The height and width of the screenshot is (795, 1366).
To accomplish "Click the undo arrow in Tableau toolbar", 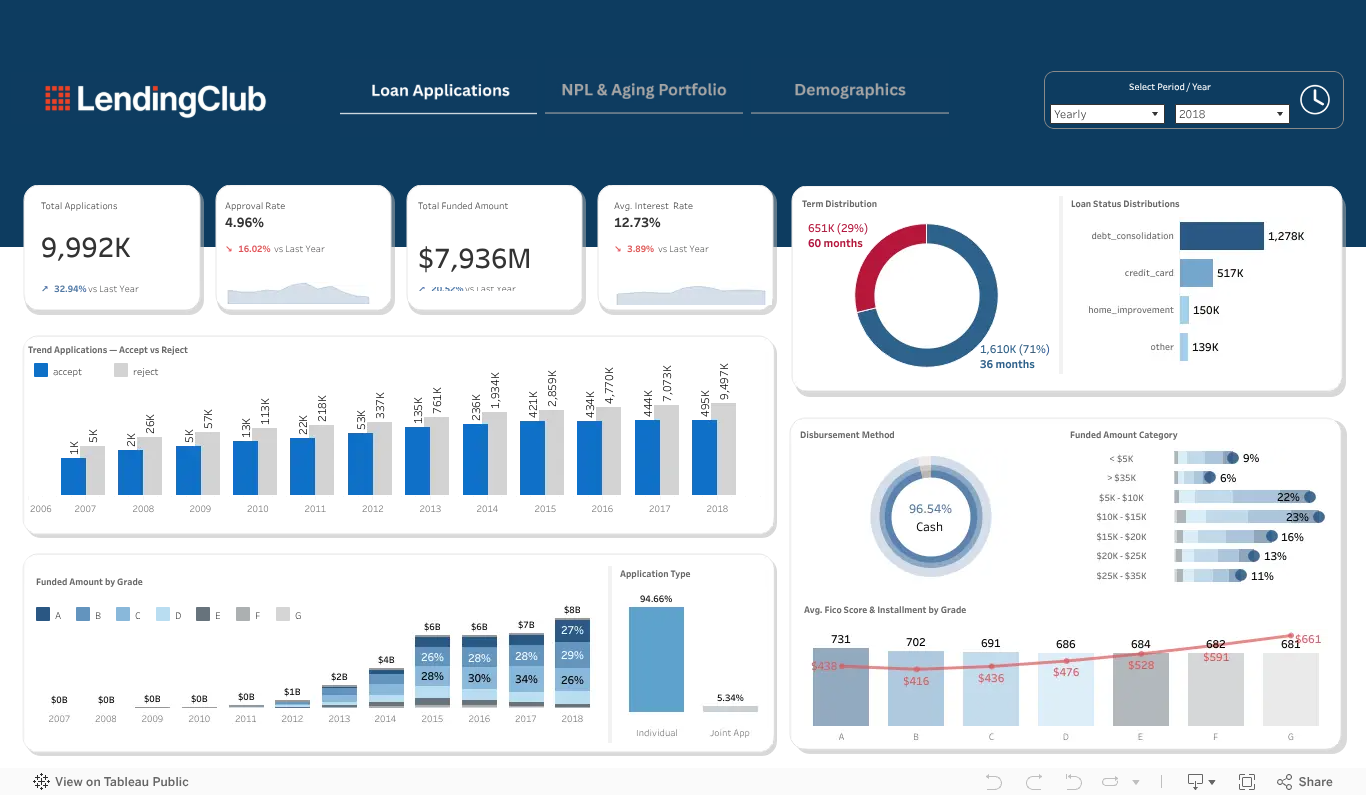I will 993,782.
